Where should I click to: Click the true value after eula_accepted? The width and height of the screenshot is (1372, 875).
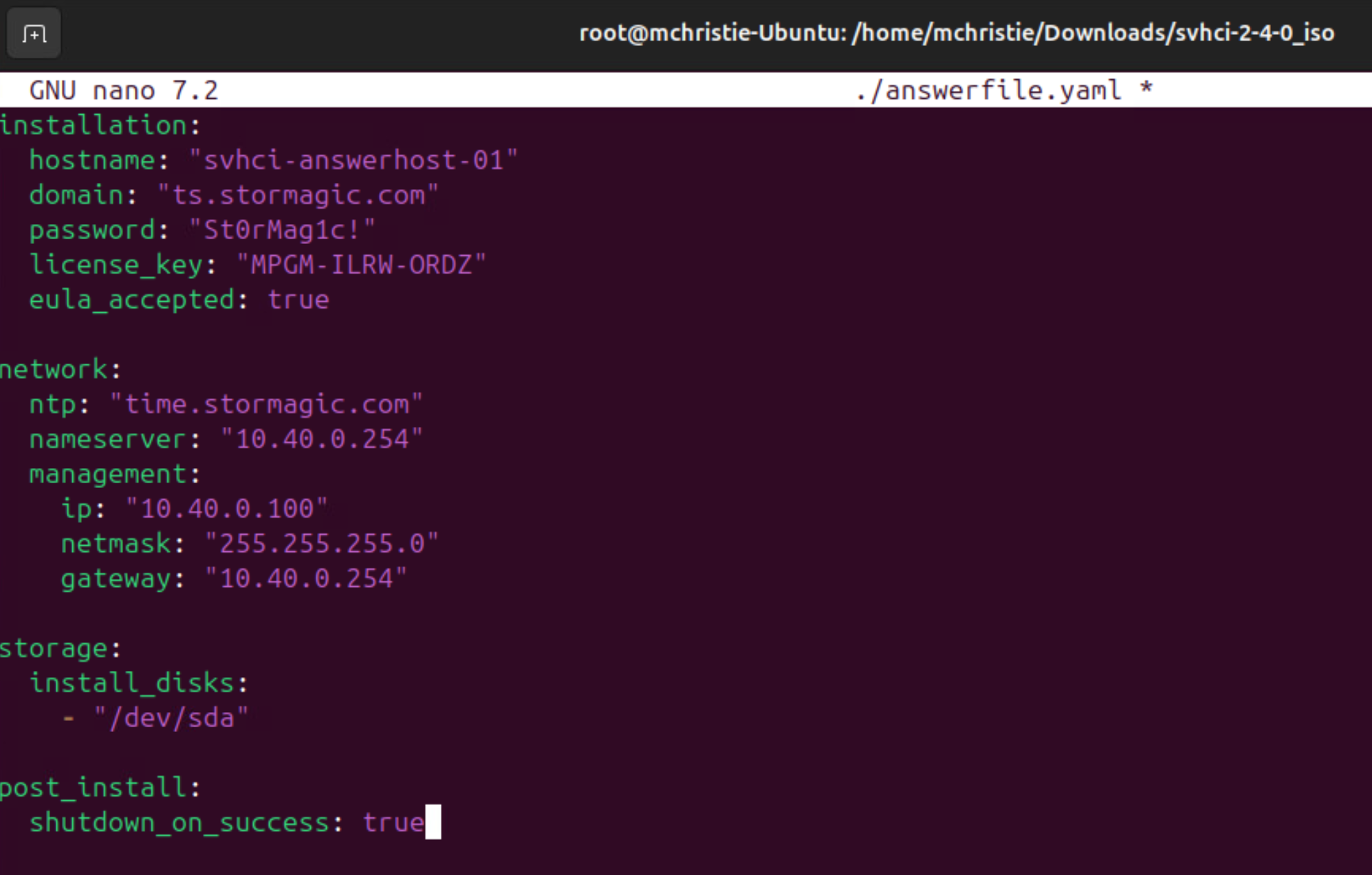click(x=298, y=300)
